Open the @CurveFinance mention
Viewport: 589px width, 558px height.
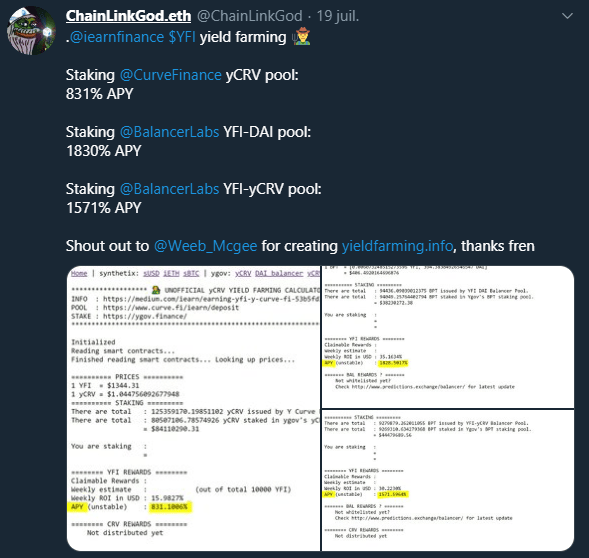pyautogui.click(x=171, y=75)
